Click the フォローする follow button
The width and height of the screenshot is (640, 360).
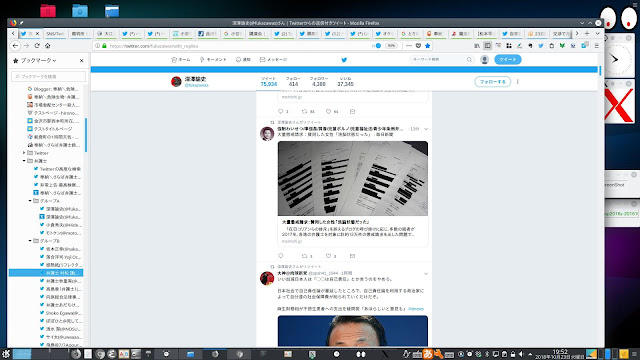(492, 82)
